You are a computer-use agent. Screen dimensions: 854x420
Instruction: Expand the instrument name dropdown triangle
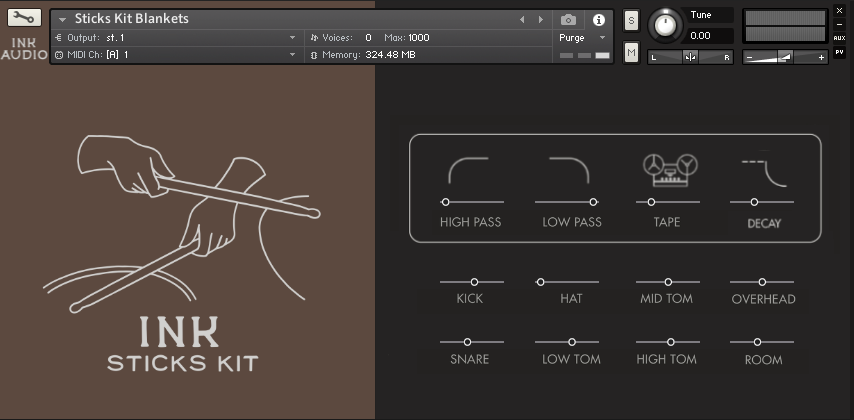click(63, 20)
